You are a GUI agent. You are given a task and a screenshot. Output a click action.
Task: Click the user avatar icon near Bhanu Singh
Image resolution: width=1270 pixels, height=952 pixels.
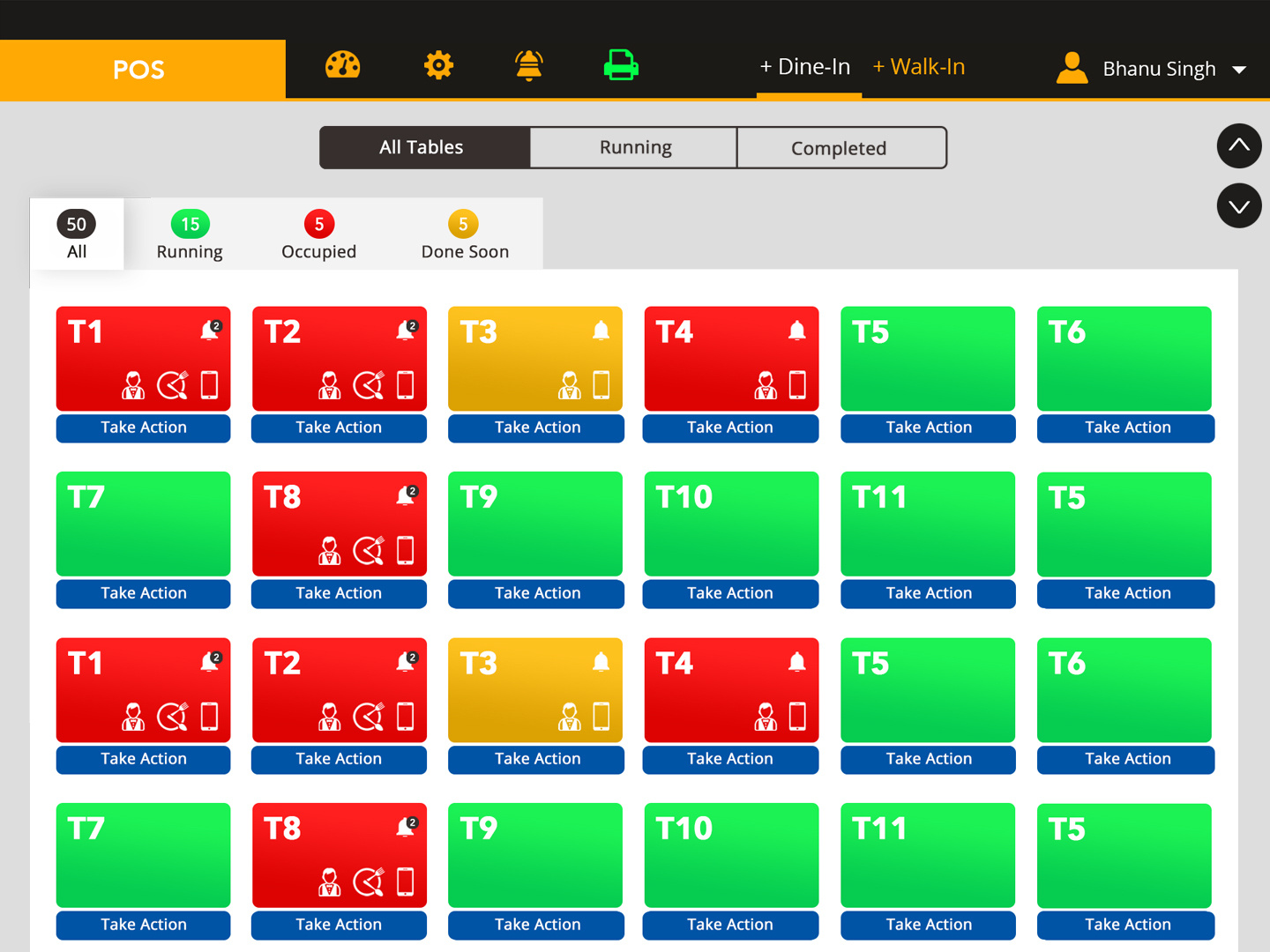click(x=1072, y=68)
